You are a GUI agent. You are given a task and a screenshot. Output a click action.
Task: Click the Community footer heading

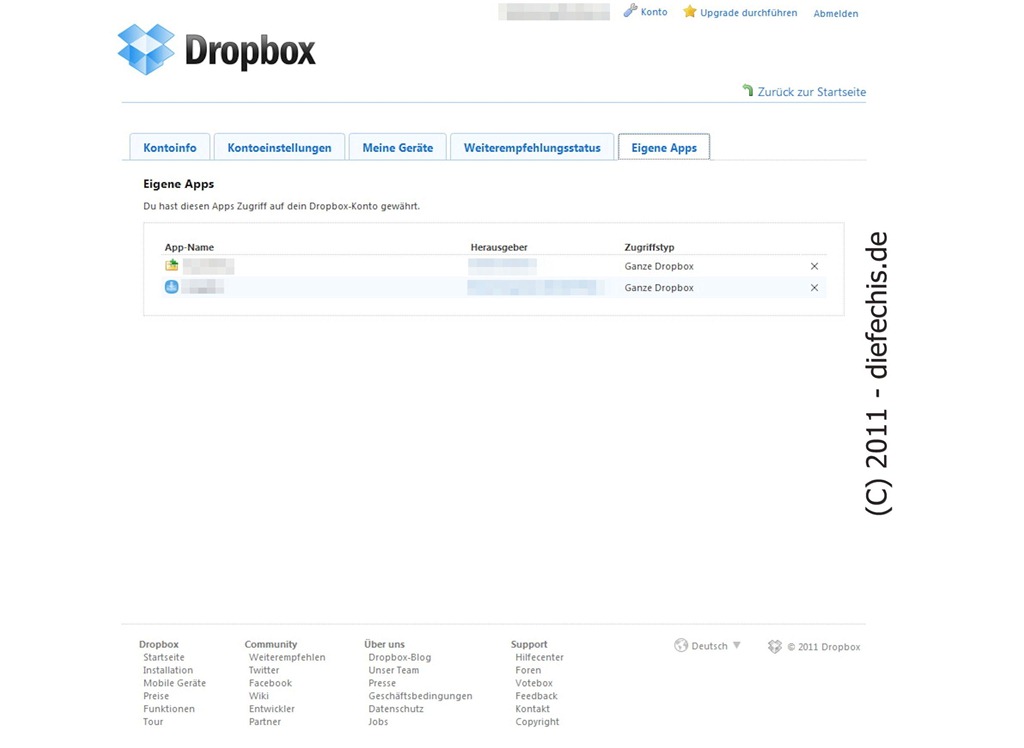(x=270, y=644)
